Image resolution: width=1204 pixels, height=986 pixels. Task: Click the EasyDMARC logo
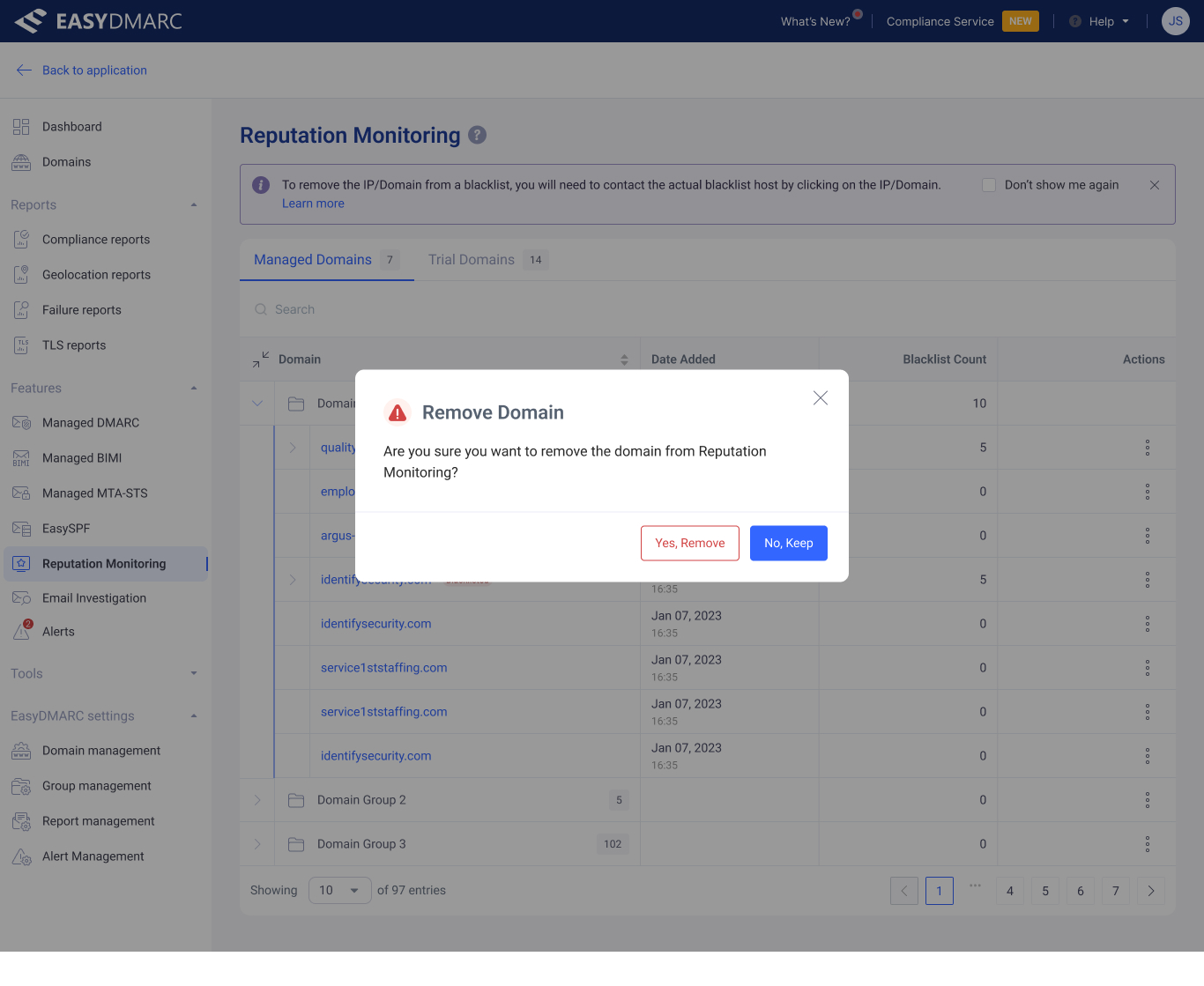pos(98,21)
